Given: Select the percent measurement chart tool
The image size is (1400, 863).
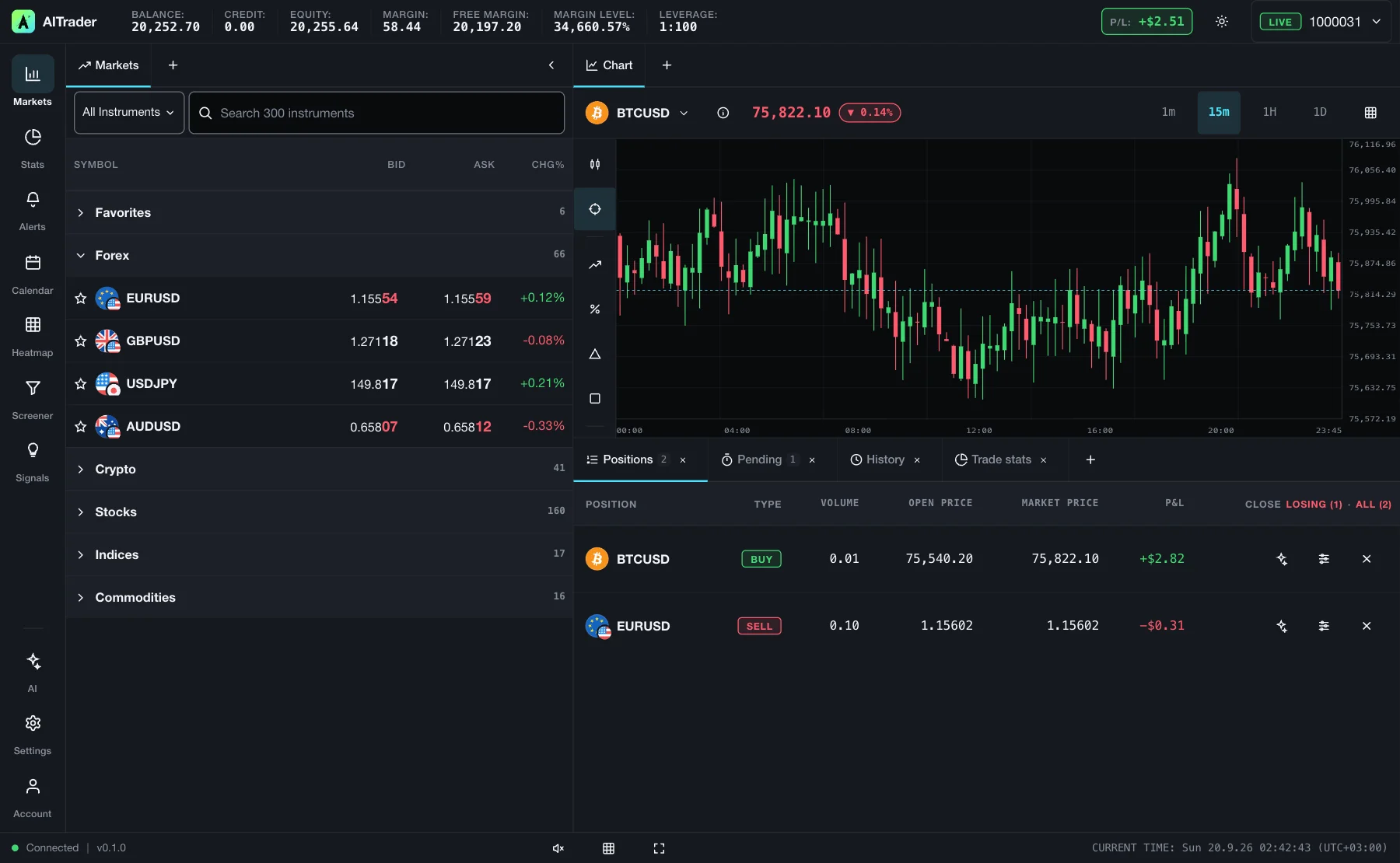Looking at the screenshot, I should tap(595, 309).
